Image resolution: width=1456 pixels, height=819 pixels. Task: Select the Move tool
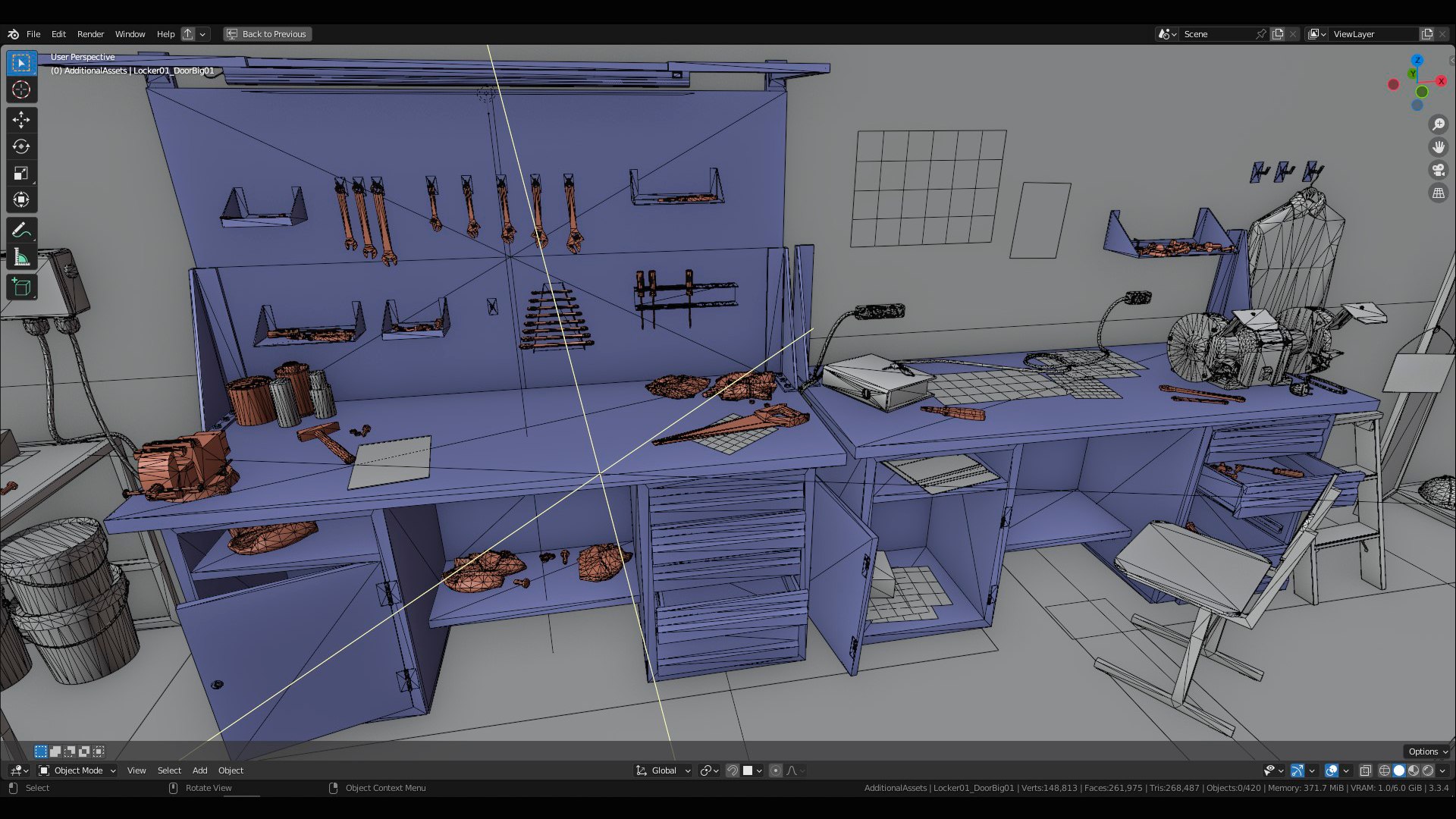(21, 120)
